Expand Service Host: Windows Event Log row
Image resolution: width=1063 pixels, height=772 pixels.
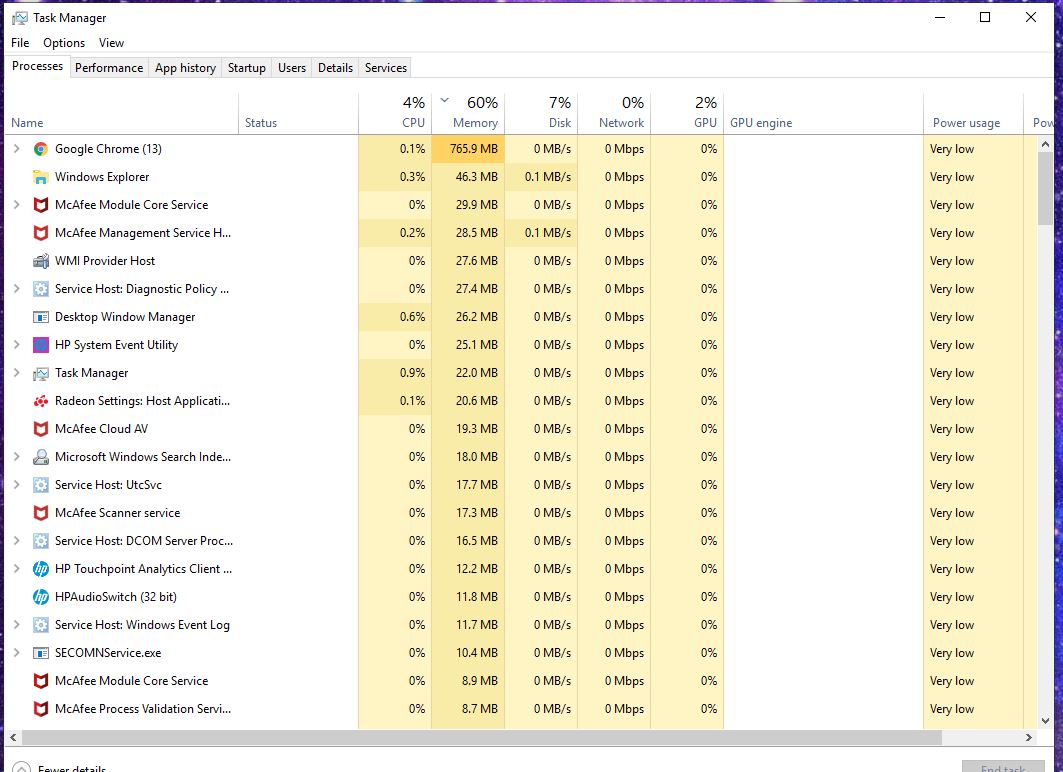pos(17,625)
